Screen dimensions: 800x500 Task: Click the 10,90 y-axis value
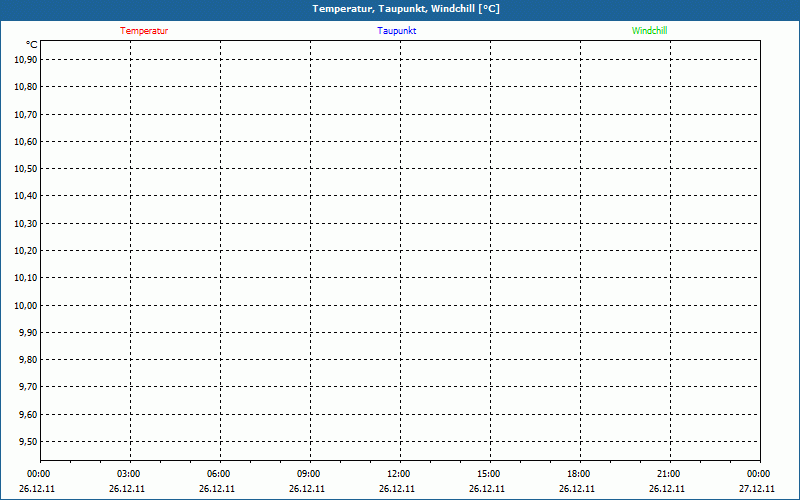[26, 60]
